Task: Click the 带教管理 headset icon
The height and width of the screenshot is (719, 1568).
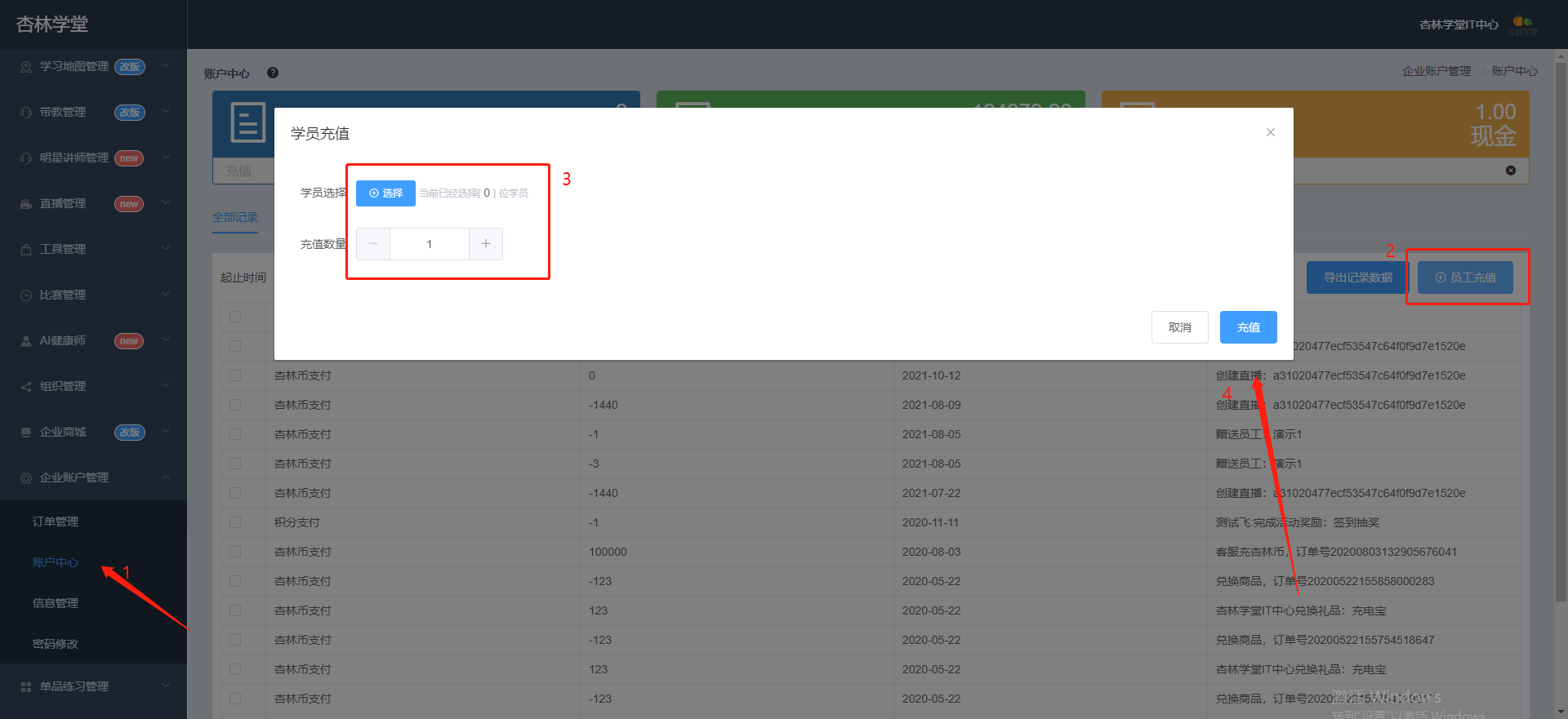Action: tap(26, 113)
